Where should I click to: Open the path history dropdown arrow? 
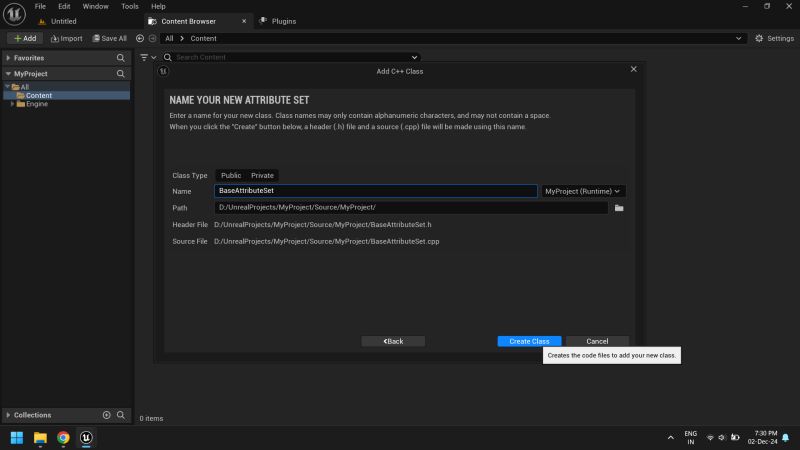point(738,38)
